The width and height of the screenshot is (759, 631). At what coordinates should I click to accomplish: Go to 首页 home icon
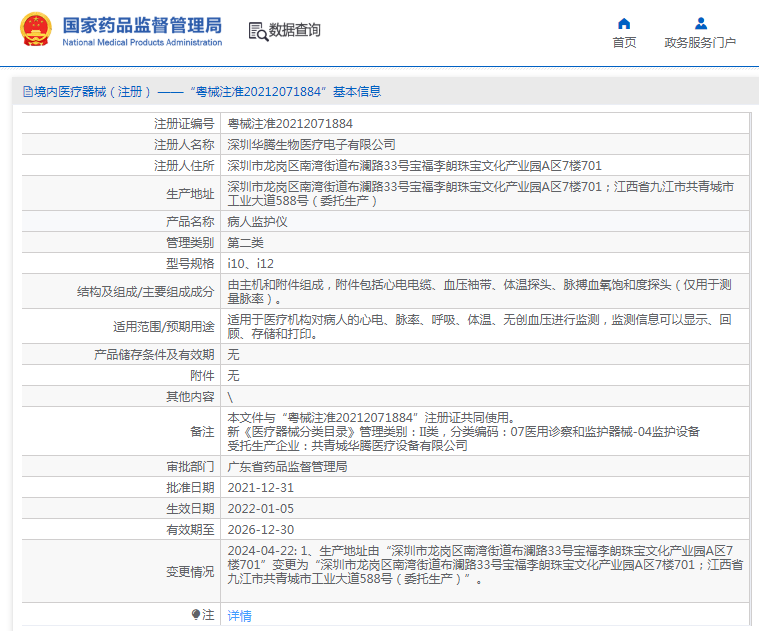point(624,24)
